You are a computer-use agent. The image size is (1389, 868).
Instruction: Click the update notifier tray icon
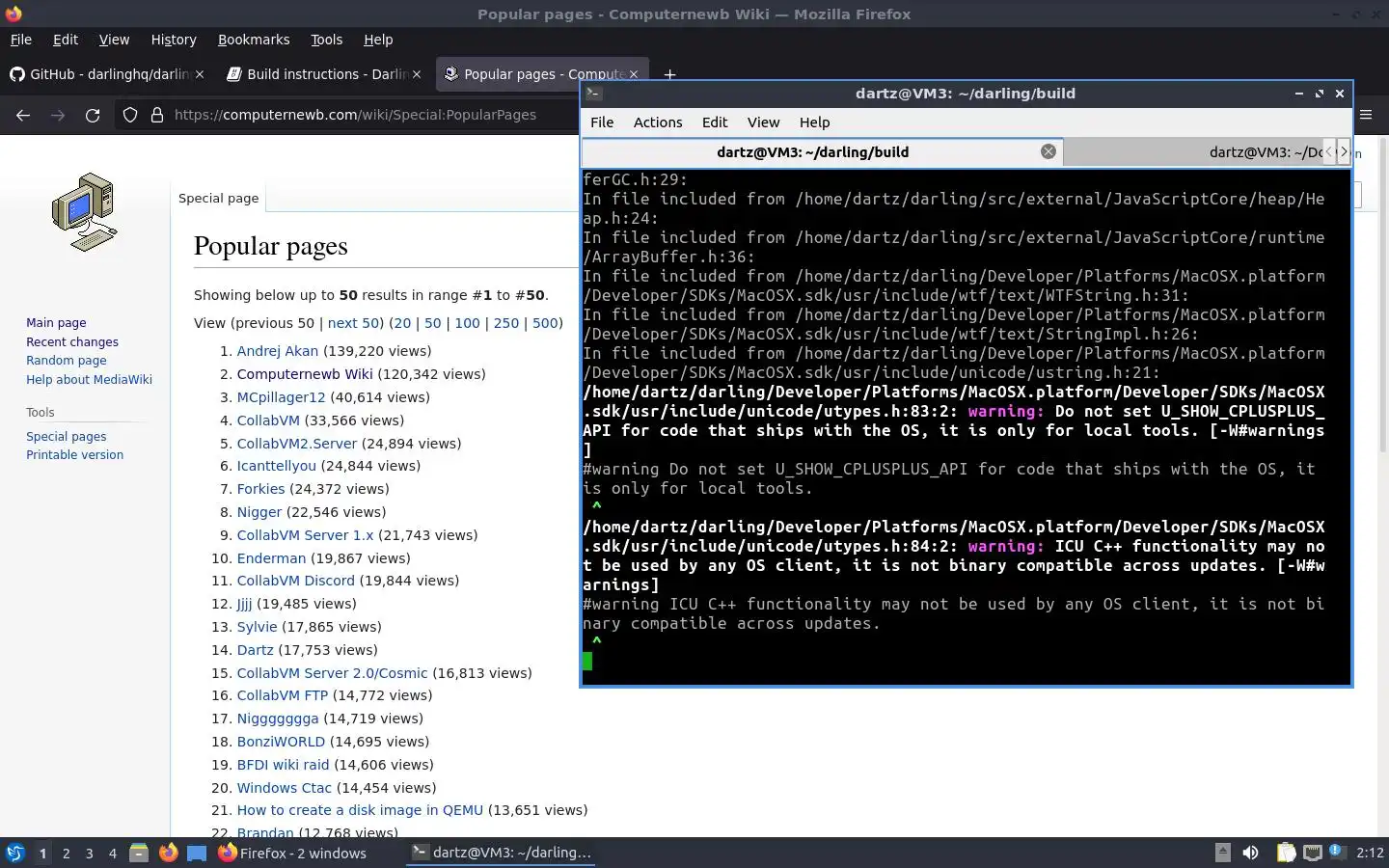point(1336,852)
